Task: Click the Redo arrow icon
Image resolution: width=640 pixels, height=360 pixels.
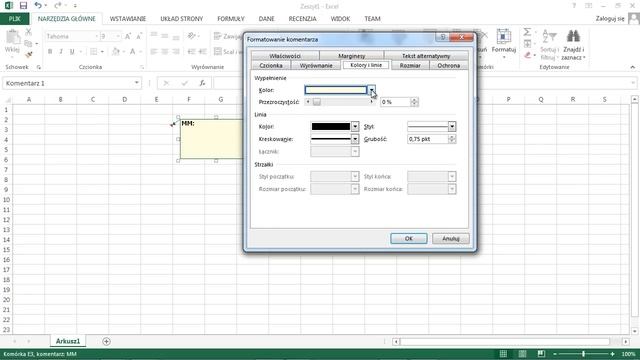Action: click(58, 5)
